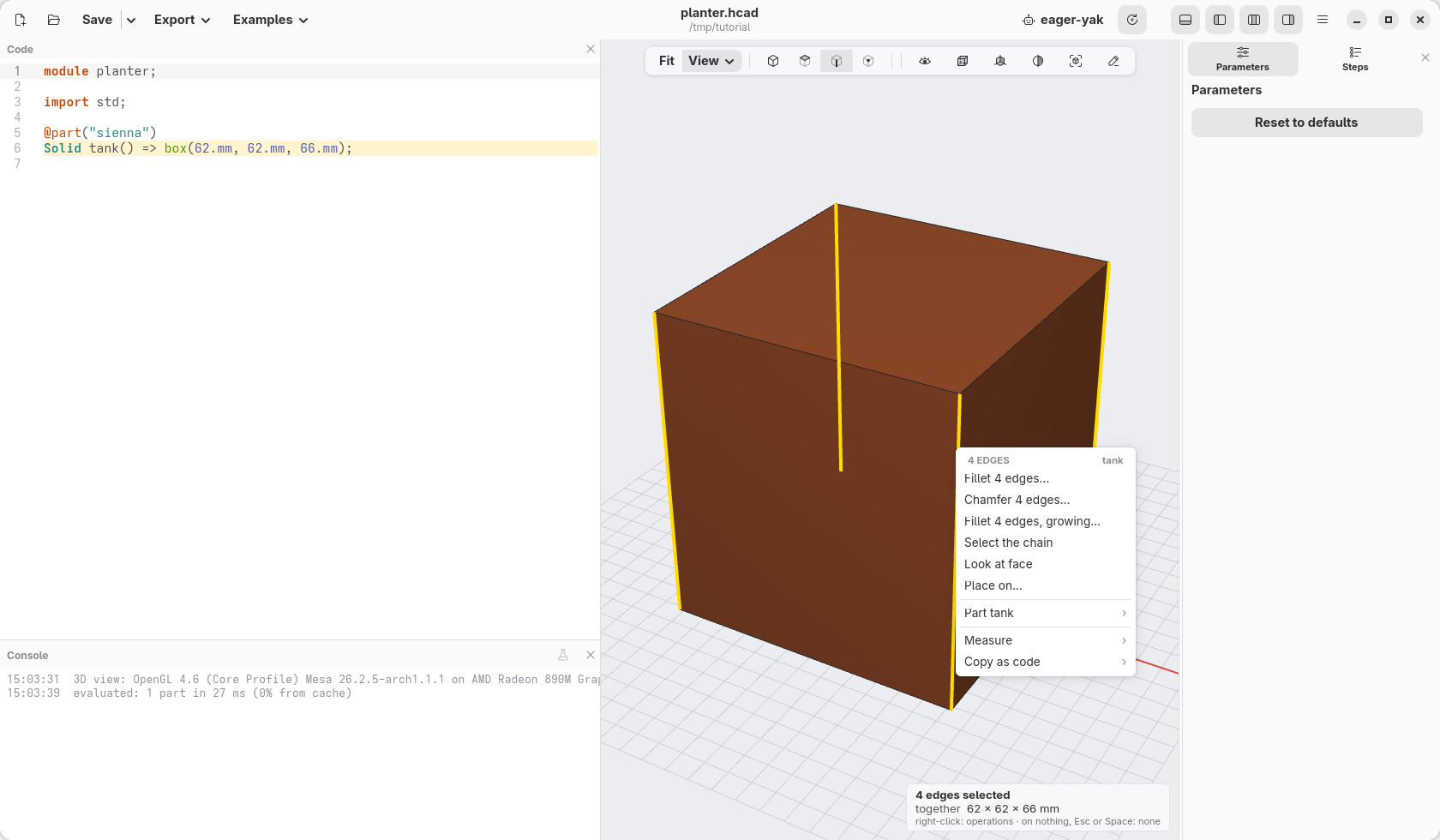Screen dimensions: 1440x840
Task: Activate the pencil annotate icon
Action: coord(1113,61)
